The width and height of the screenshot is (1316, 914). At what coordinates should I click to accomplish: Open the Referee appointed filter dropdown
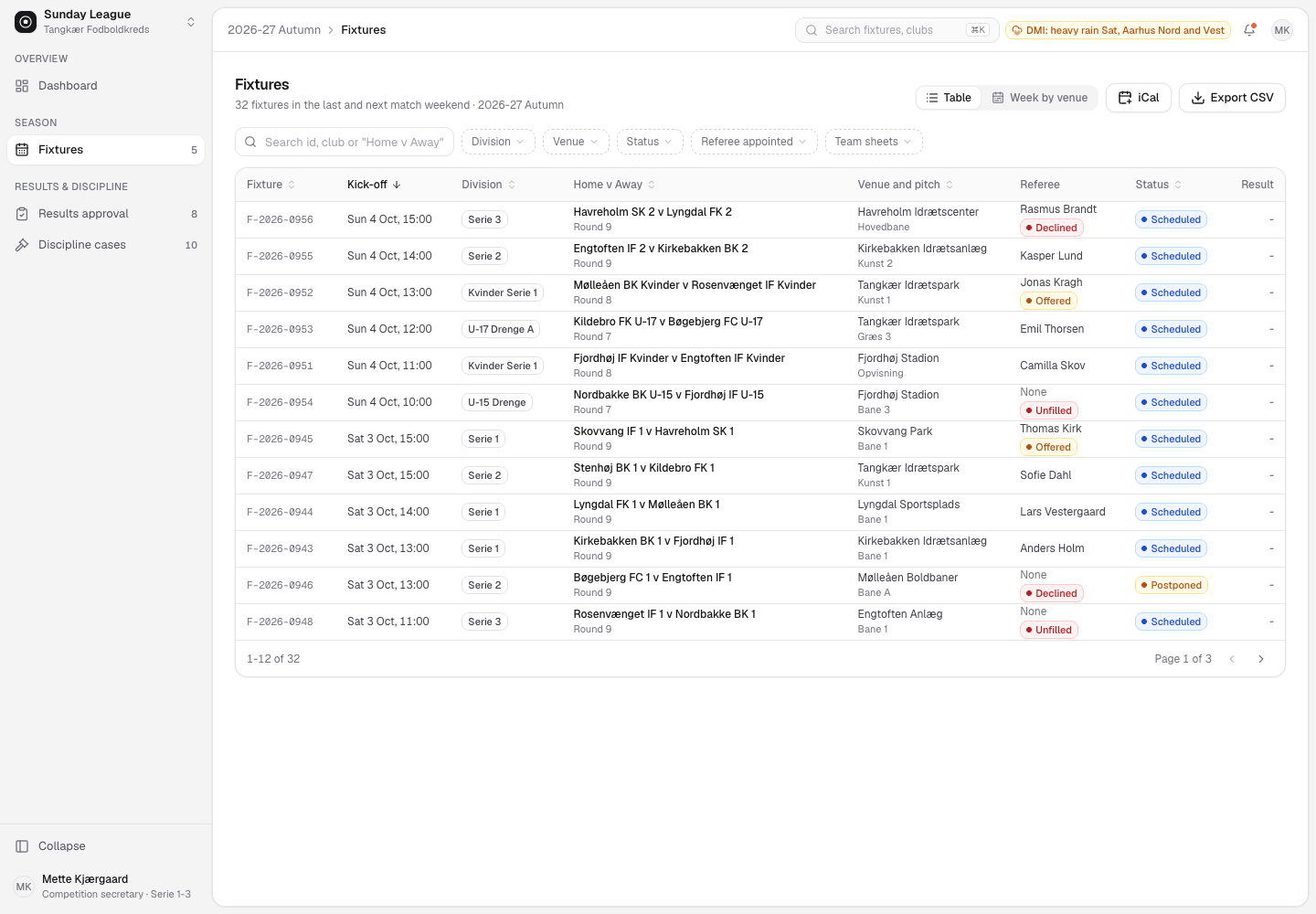(x=754, y=142)
